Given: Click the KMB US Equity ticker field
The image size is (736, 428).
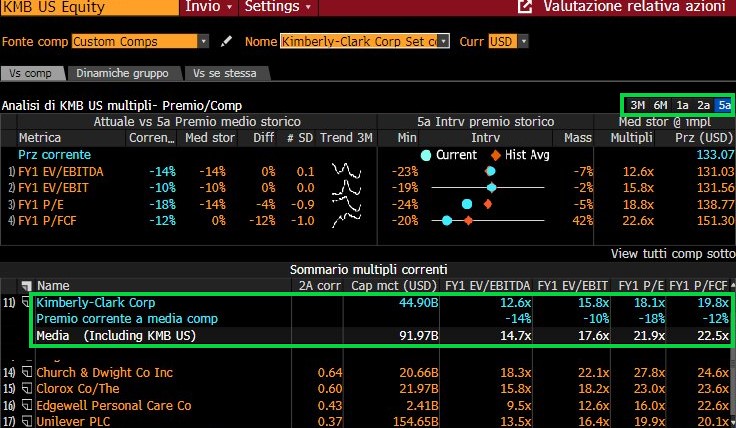Looking at the screenshot, I should tap(89, 8).
